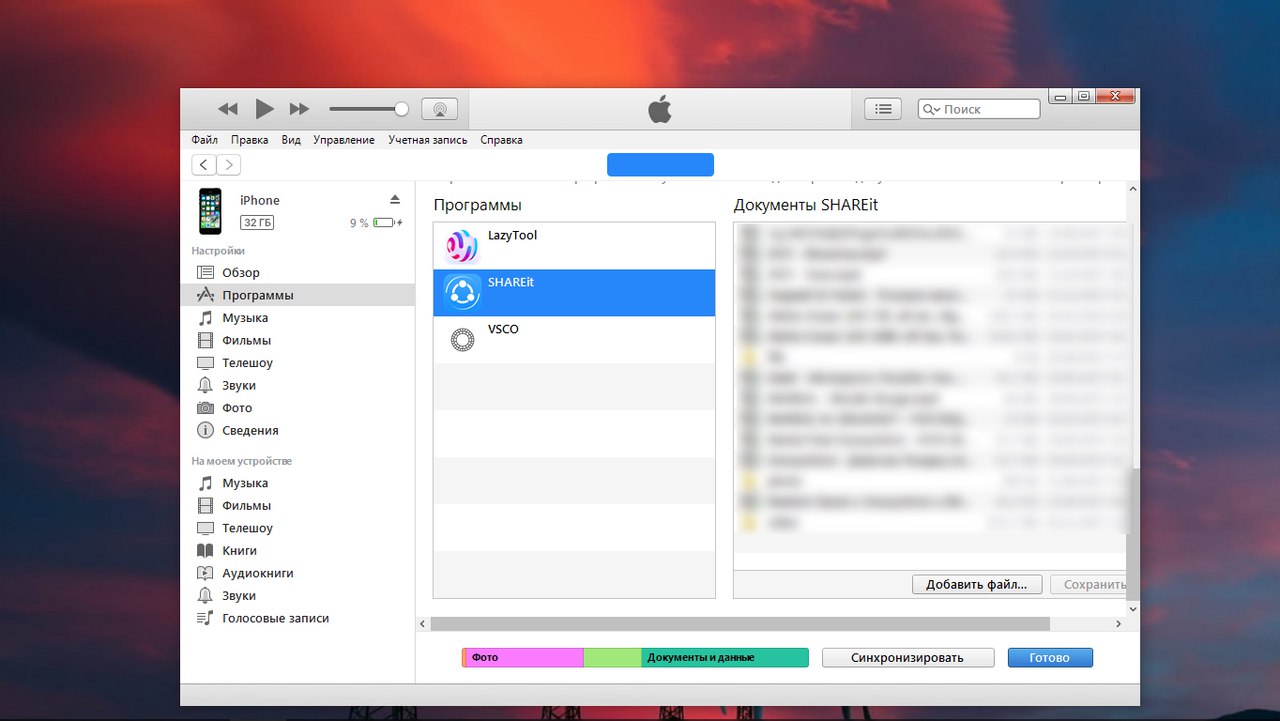The image size is (1280, 721).
Task: Go back with the left arrow button
Action: 204,165
